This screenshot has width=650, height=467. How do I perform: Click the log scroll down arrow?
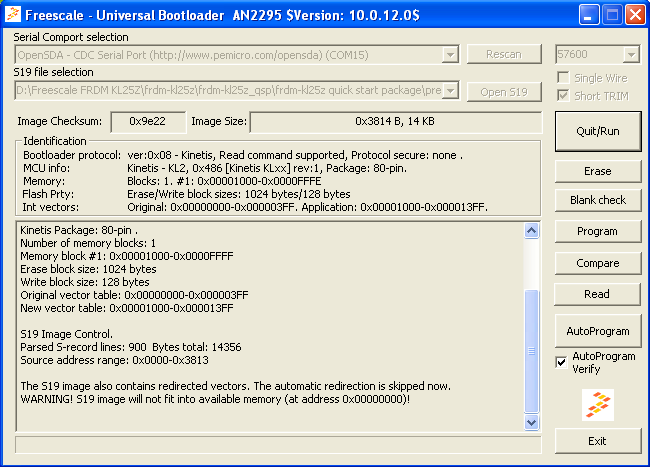tap(531, 422)
